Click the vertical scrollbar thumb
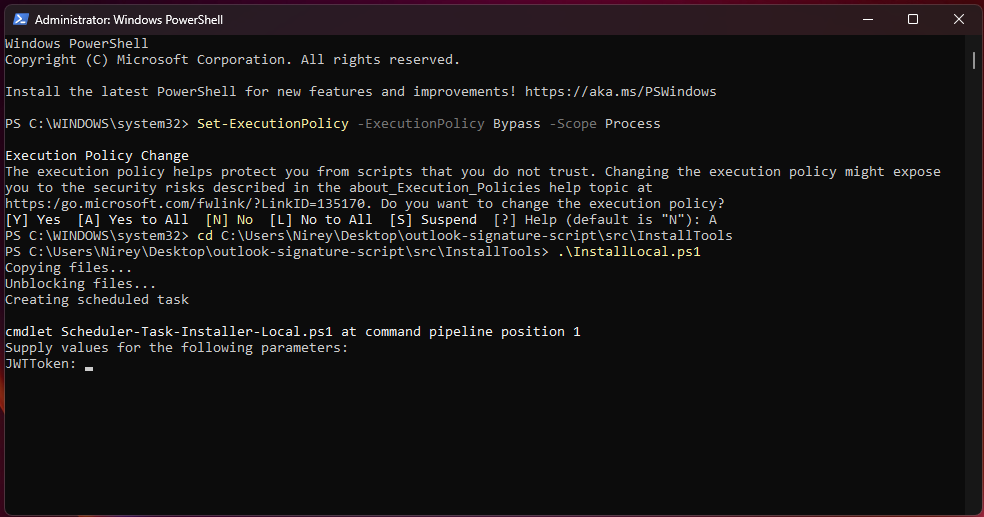The height and width of the screenshot is (517, 984). (x=973, y=60)
